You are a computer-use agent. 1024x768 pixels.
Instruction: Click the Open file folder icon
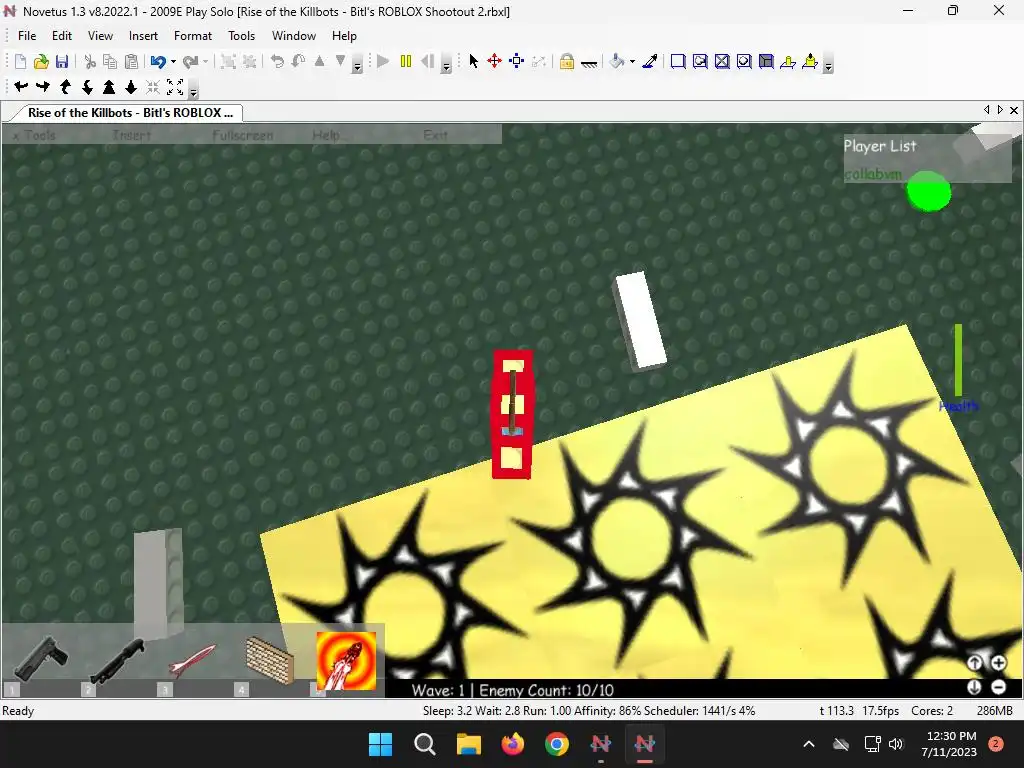coord(41,62)
